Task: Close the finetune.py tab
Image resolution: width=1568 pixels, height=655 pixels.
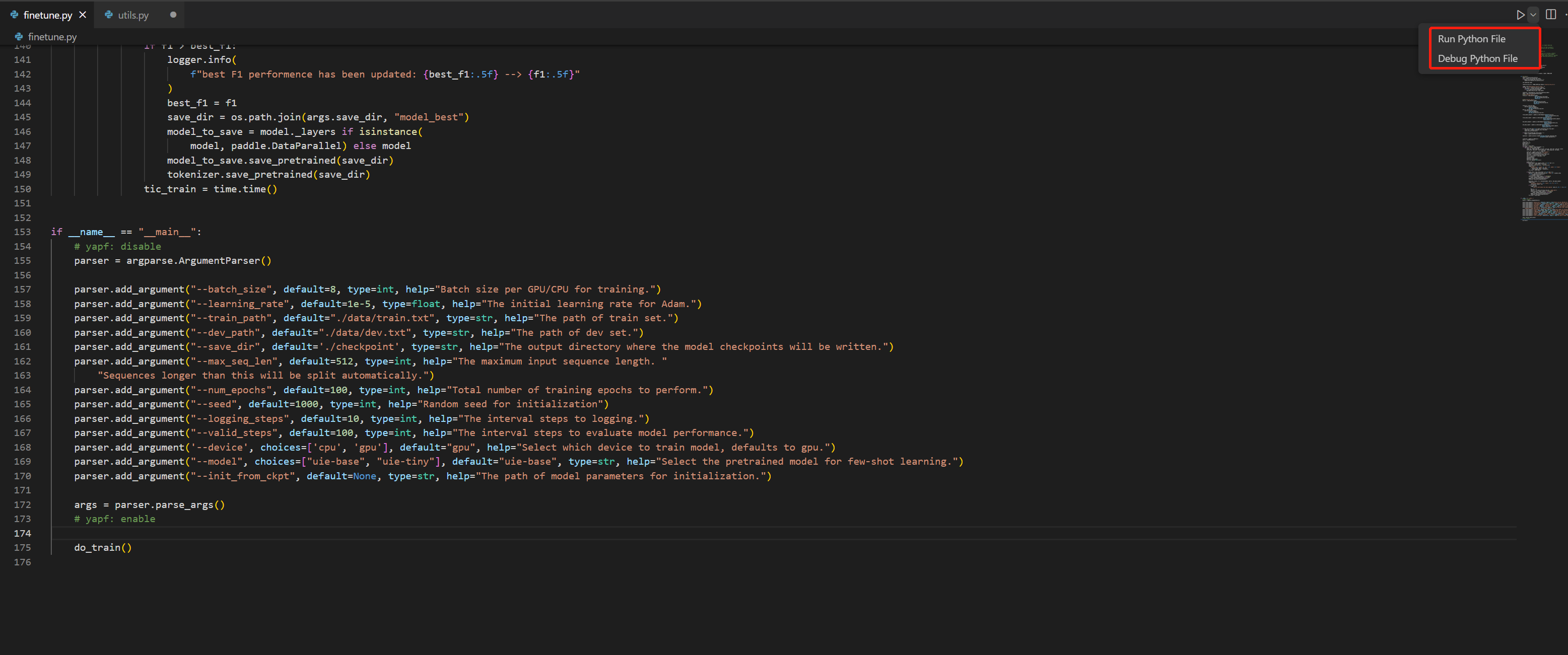Action: tap(83, 15)
